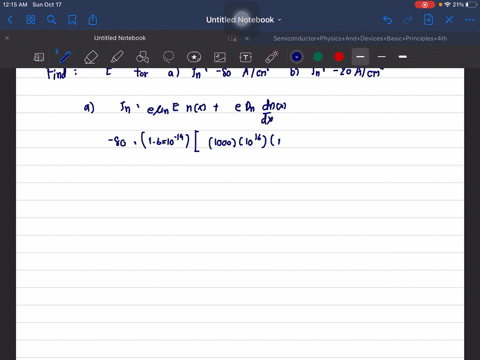480x360 pixels.
Task: Select the Highlighter tool
Action: [x=117, y=57]
